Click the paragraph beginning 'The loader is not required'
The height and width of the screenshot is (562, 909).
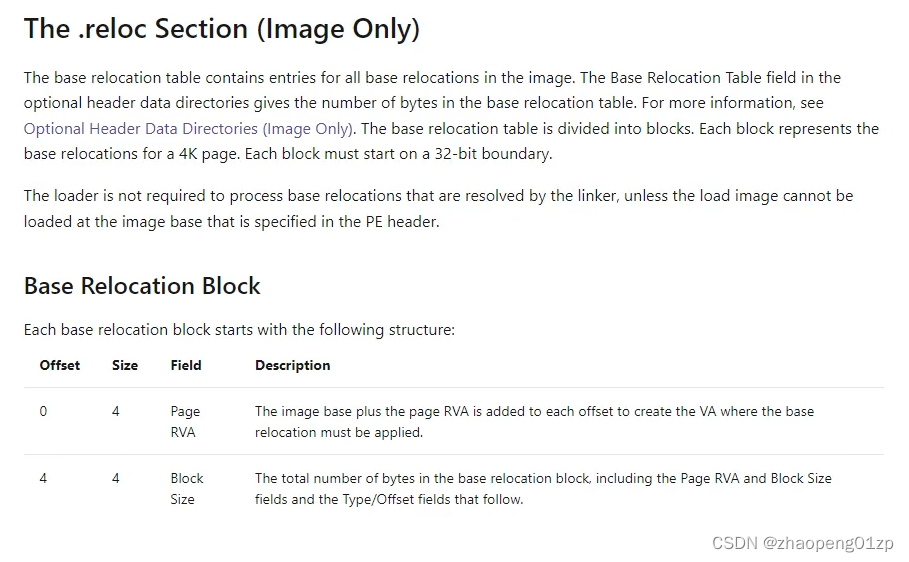click(438, 209)
